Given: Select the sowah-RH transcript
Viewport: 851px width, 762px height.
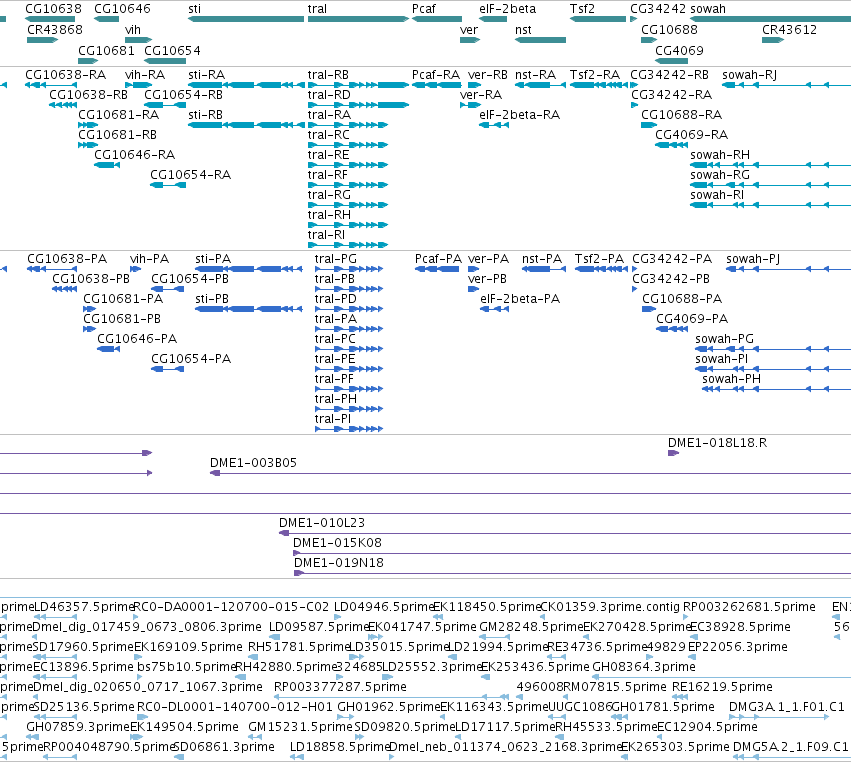Looking at the screenshot, I should (x=771, y=165).
